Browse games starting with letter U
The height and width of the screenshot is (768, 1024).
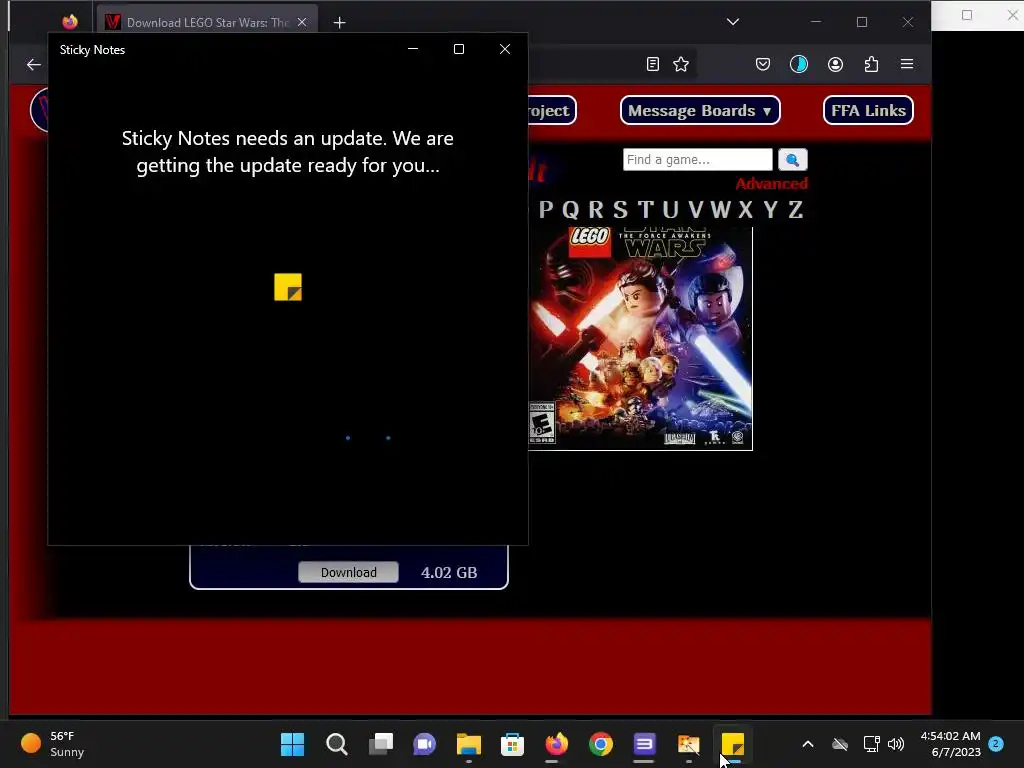pos(671,210)
